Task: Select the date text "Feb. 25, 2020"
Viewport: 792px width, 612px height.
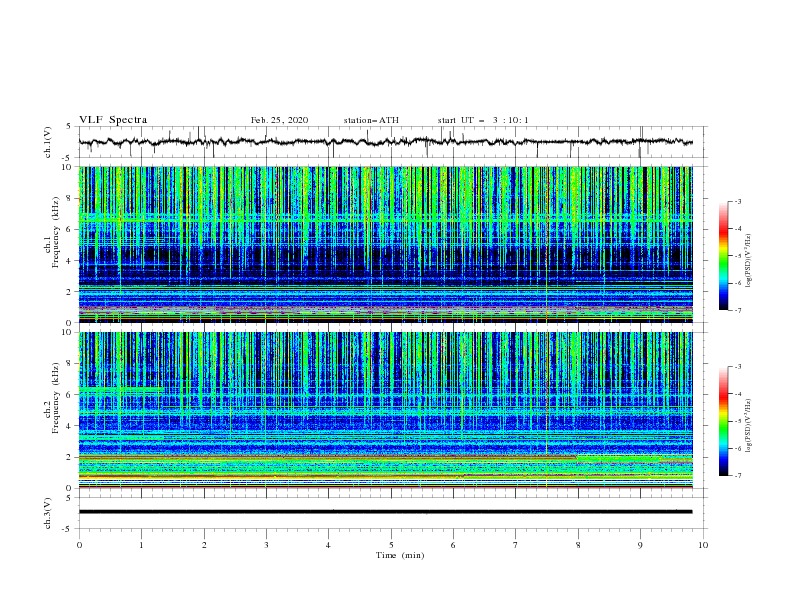Action: tap(279, 120)
